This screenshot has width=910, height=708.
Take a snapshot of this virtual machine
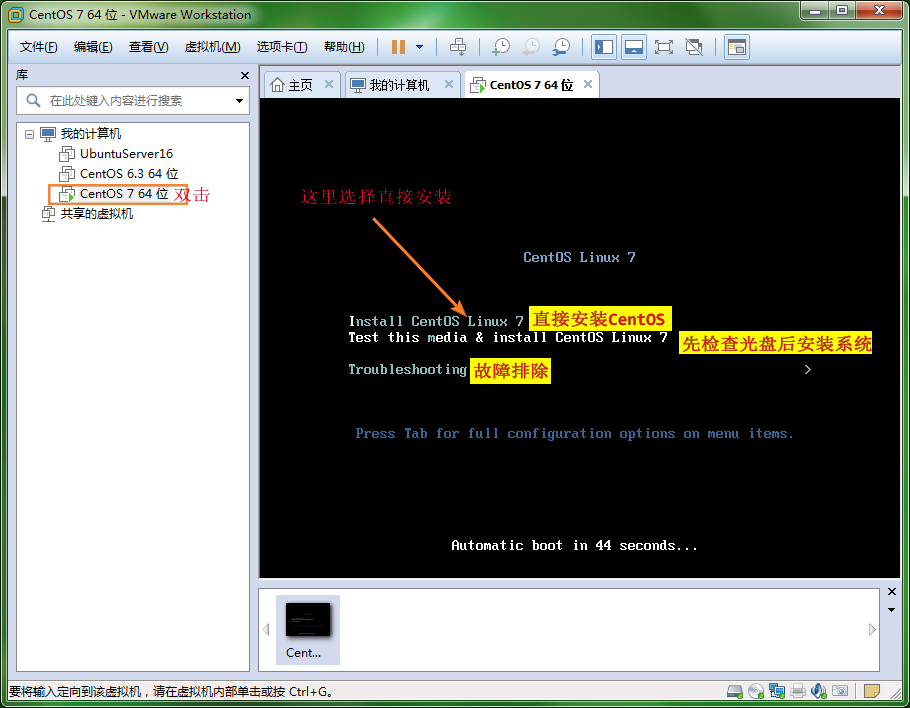coord(501,47)
